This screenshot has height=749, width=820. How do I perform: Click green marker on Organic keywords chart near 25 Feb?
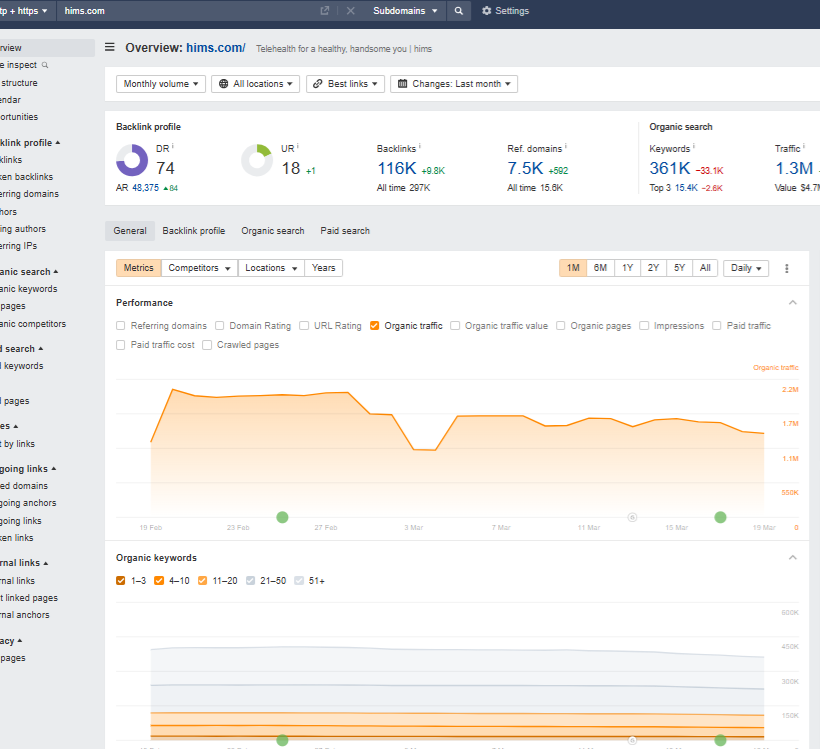click(282, 740)
